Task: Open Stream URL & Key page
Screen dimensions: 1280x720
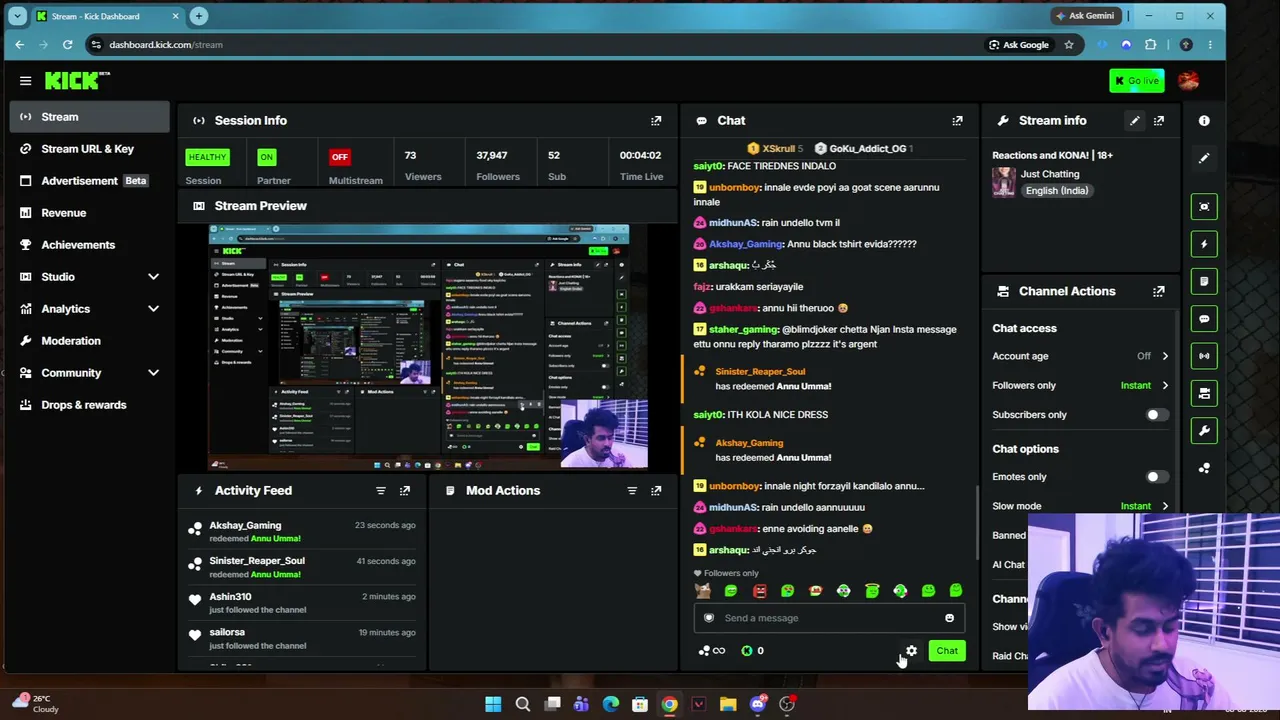Action: click(90, 149)
